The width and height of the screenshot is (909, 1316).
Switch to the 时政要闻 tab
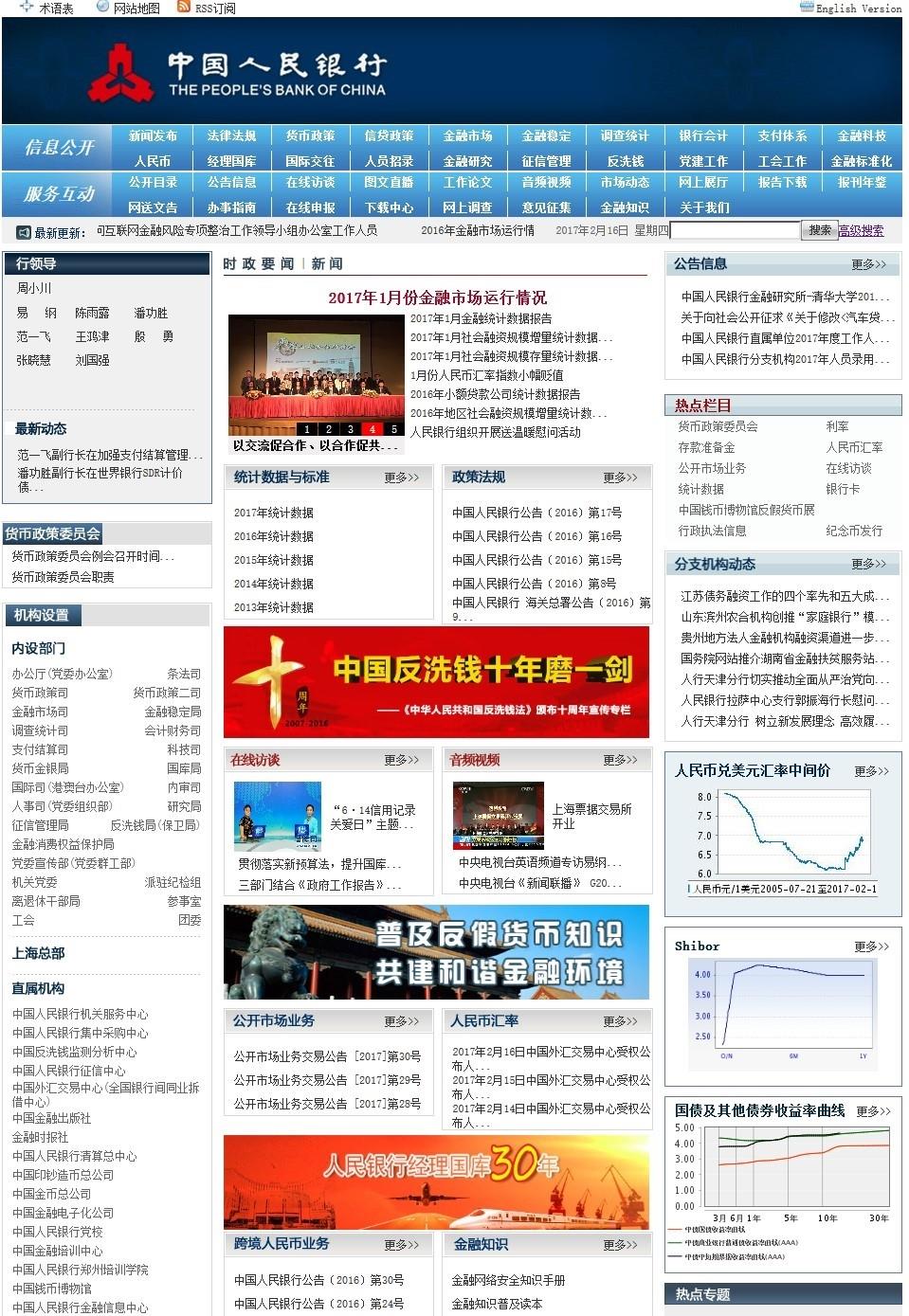[259, 263]
